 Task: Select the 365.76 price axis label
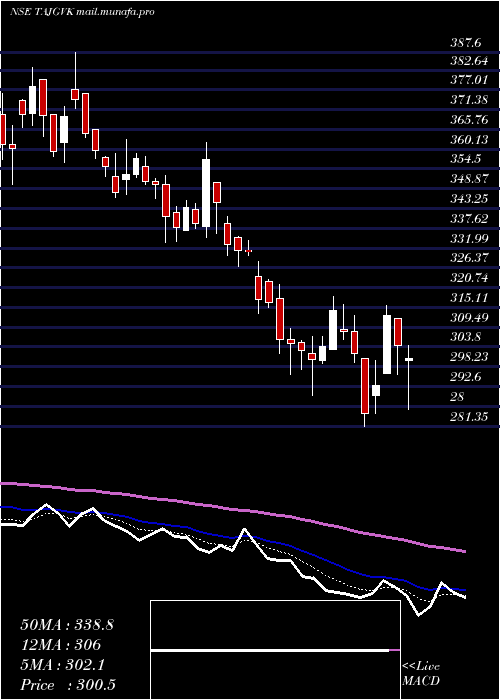click(x=470, y=121)
